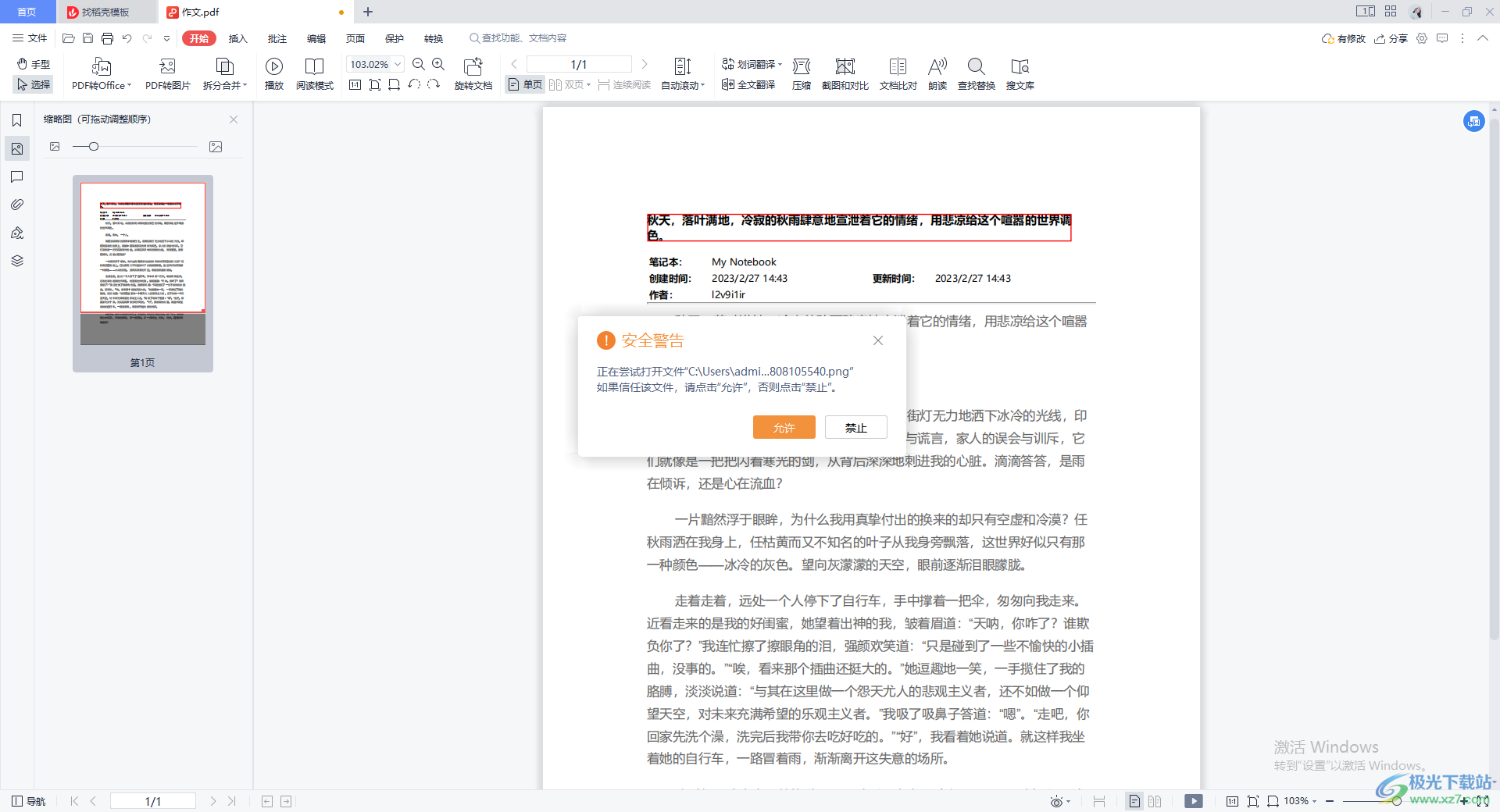The height and width of the screenshot is (812, 1500).
Task: Select 双页 double page view
Action: click(570, 84)
